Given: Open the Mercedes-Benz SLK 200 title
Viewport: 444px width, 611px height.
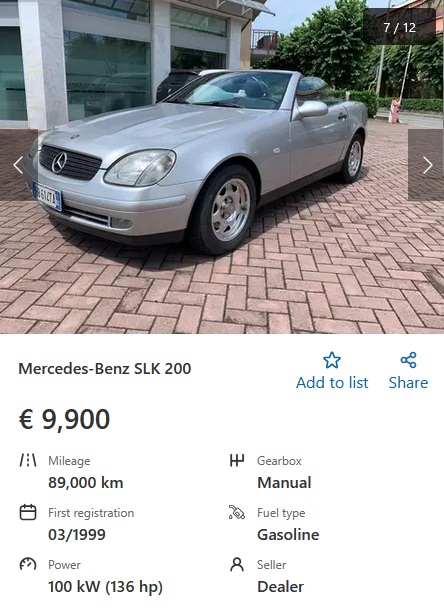Looking at the screenshot, I should [105, 369].
